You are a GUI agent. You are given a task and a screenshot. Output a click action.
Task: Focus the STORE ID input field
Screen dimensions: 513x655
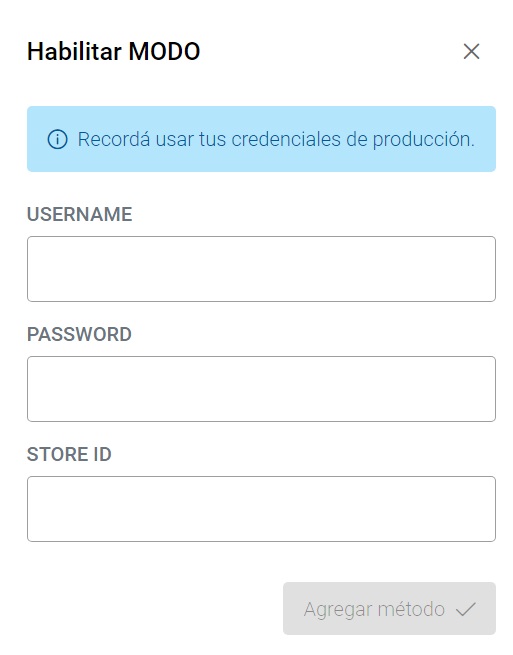[262, 509]
